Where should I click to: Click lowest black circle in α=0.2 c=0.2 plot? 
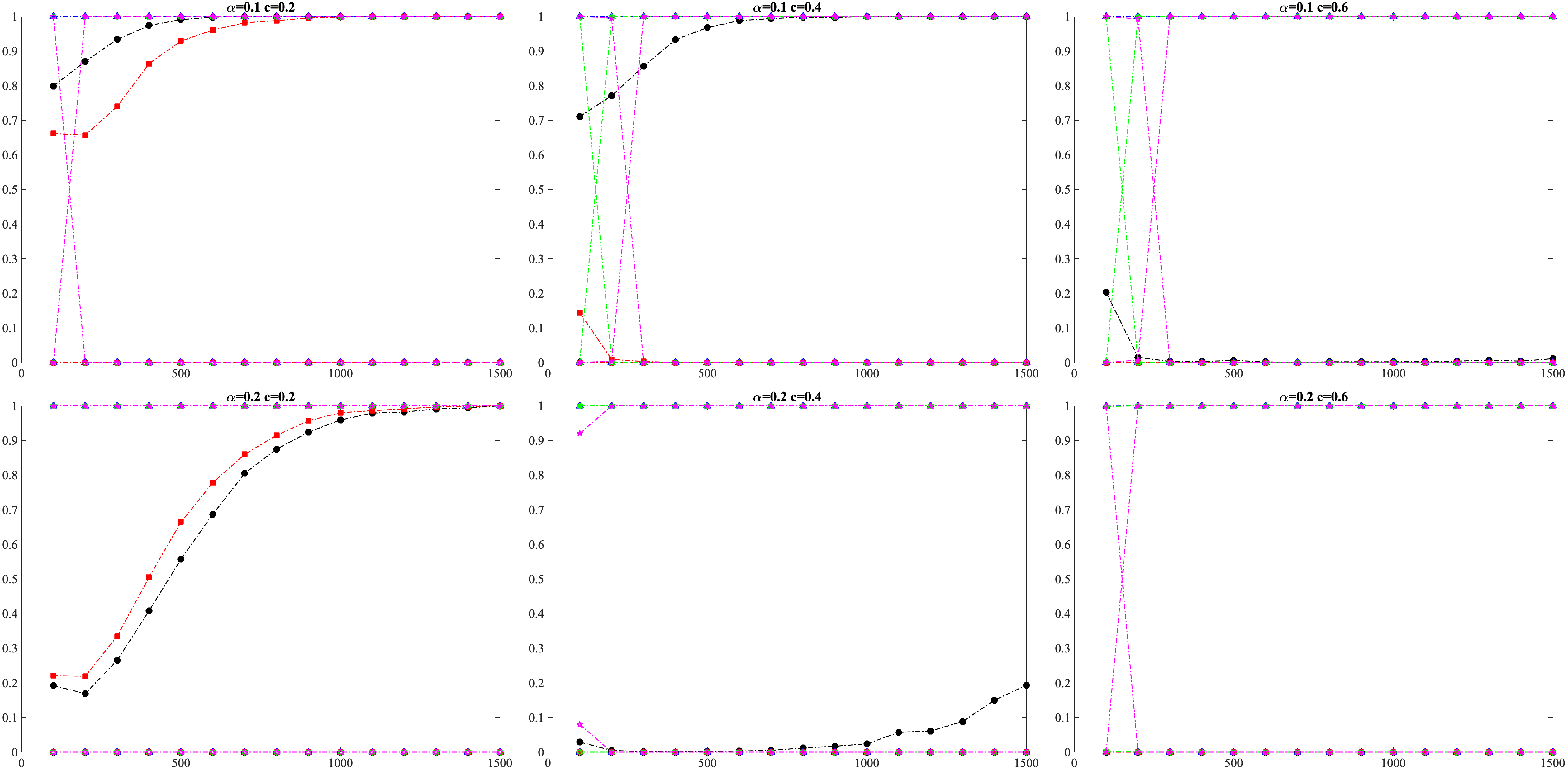[85, 694]
